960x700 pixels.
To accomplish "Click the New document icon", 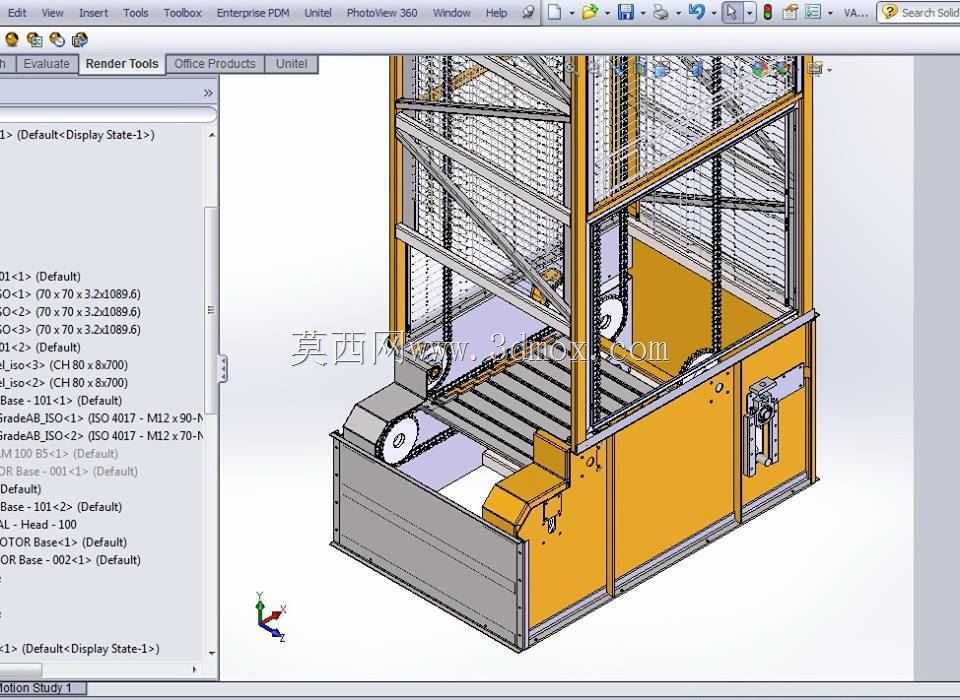I will coord(554,12).
